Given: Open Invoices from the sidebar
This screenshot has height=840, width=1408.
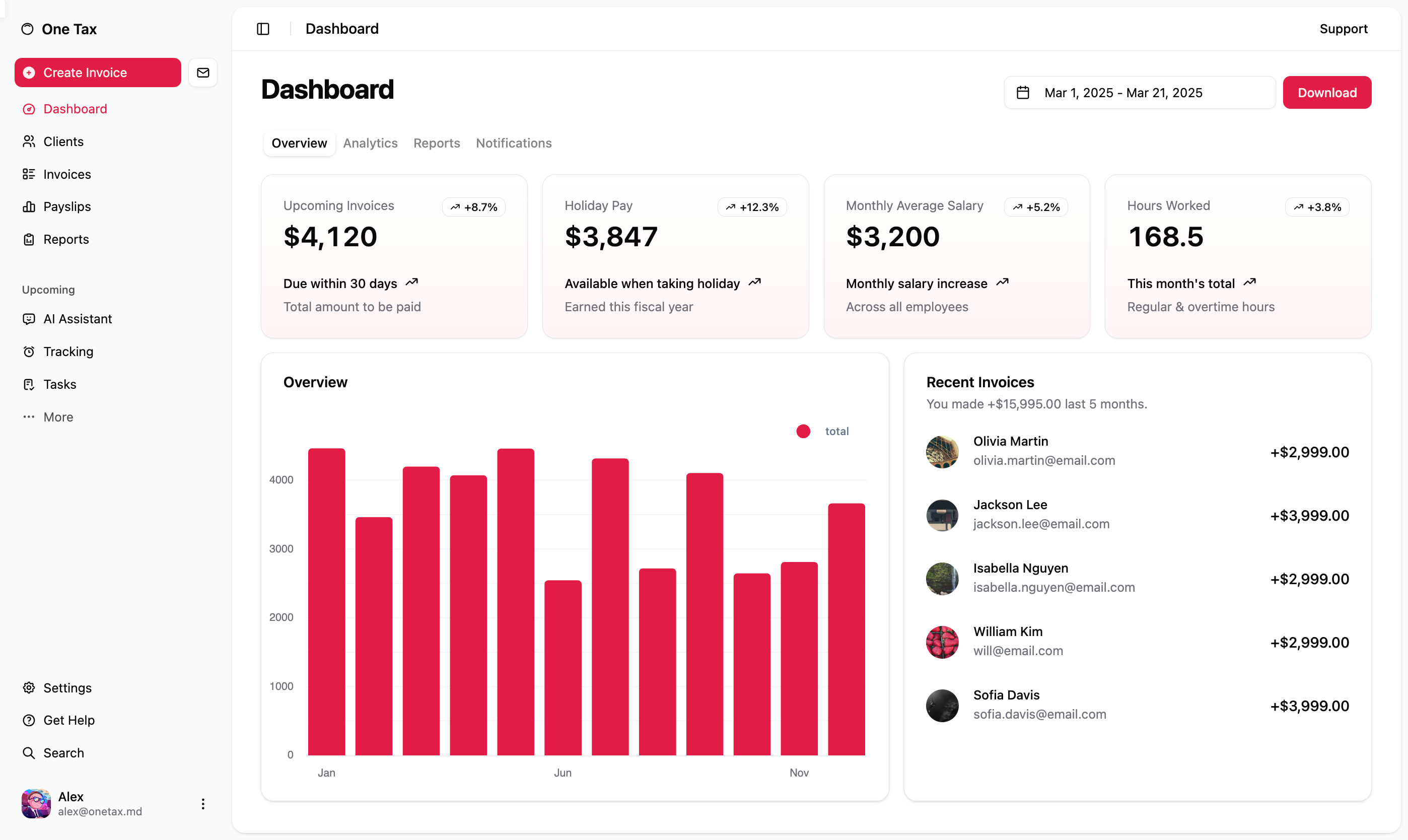Looking at the screenshot, I should coord(67,174).
